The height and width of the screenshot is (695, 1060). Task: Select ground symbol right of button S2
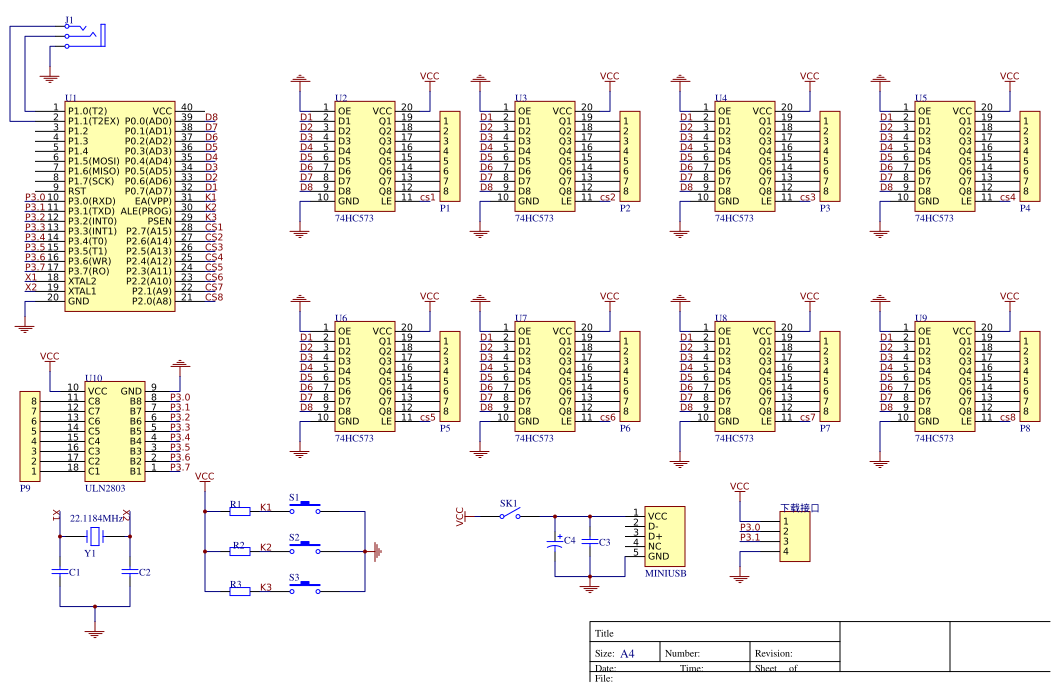[377, 552]
